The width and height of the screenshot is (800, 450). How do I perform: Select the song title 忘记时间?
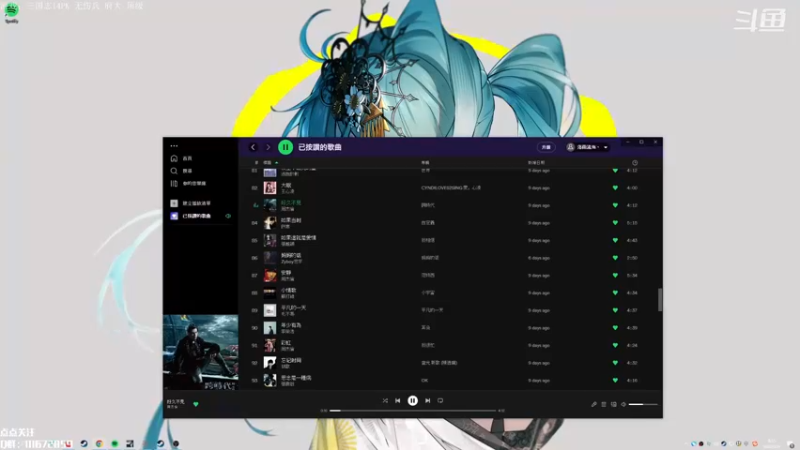click(x=291, y=360)
